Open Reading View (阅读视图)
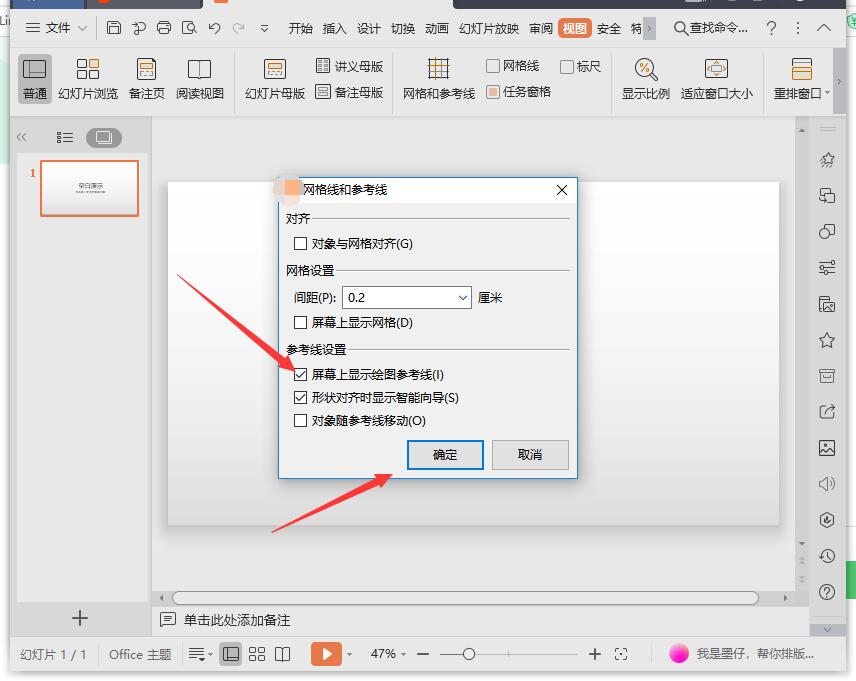This screenshot has height=681, width=856. point(199,78)
